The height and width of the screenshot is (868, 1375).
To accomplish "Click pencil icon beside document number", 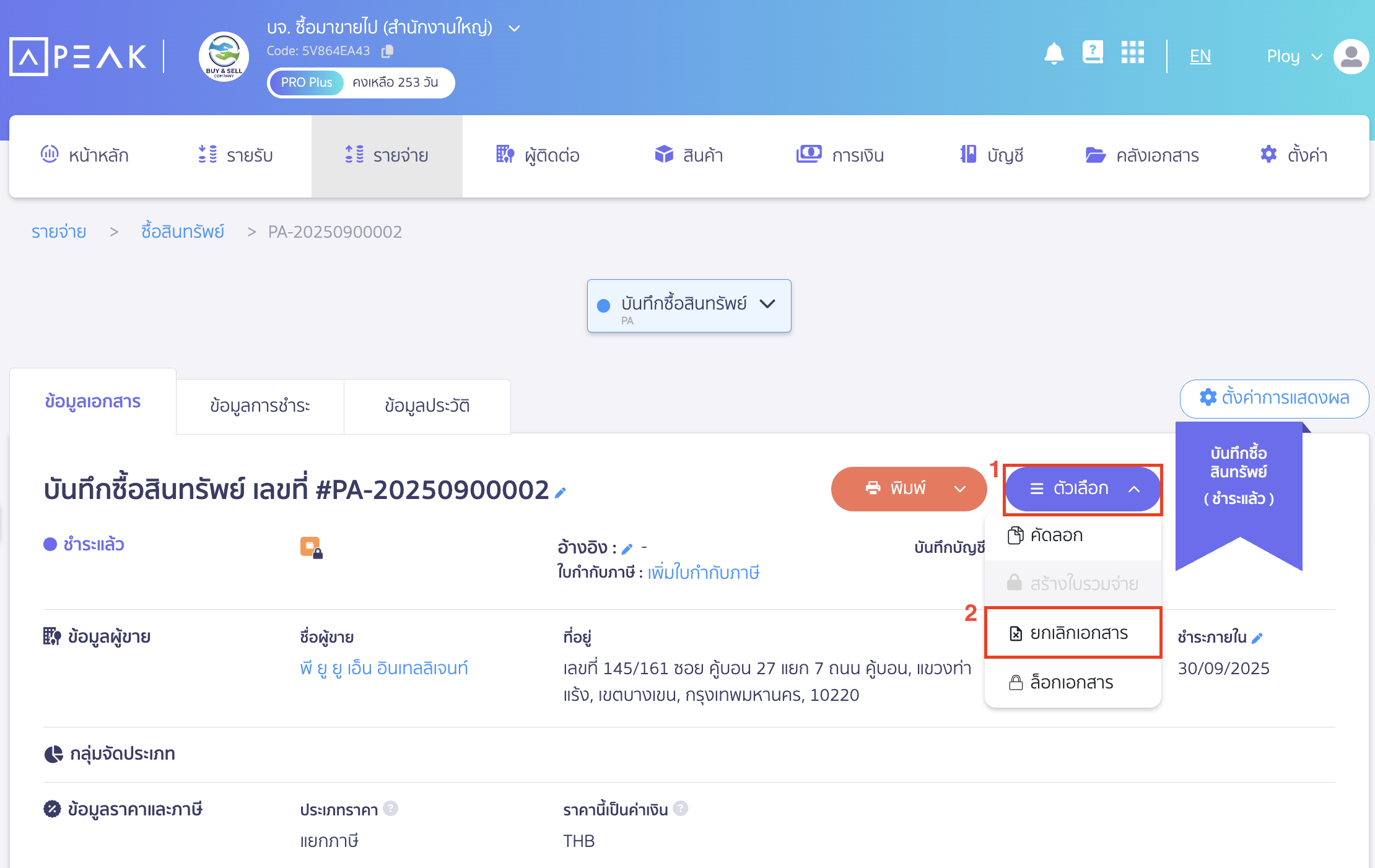I will click(x=561, y=493).
